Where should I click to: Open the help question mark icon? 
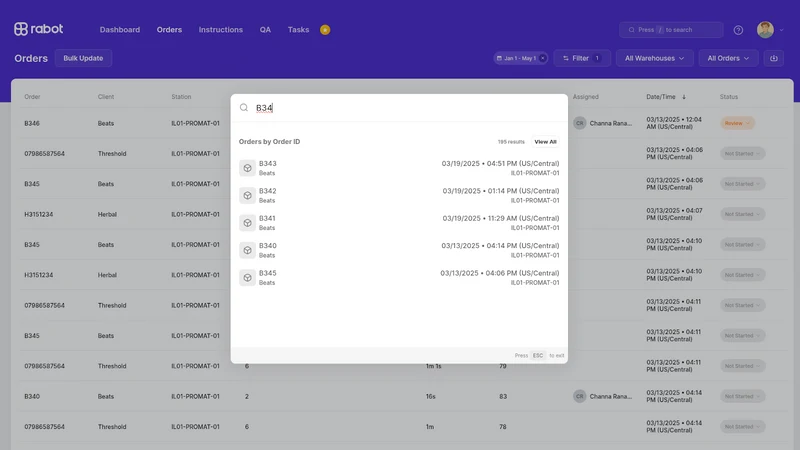tap(738, 30)
